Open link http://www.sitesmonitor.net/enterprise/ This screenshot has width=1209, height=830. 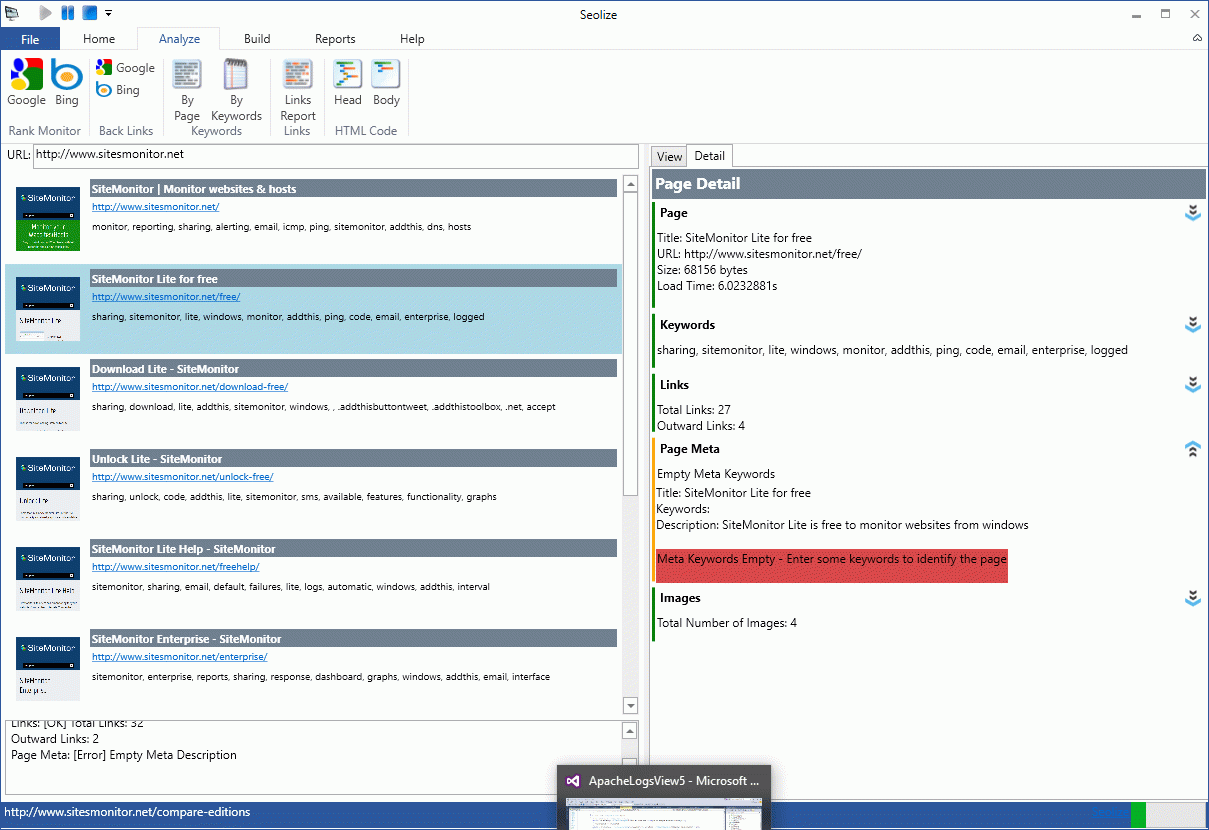(179, 657)
